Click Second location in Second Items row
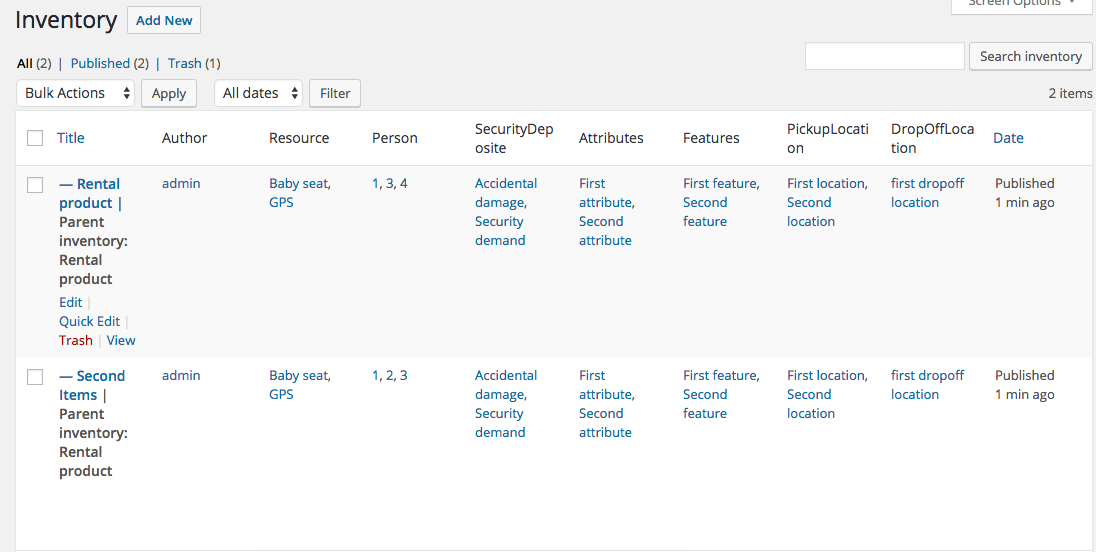 point(811,405)
